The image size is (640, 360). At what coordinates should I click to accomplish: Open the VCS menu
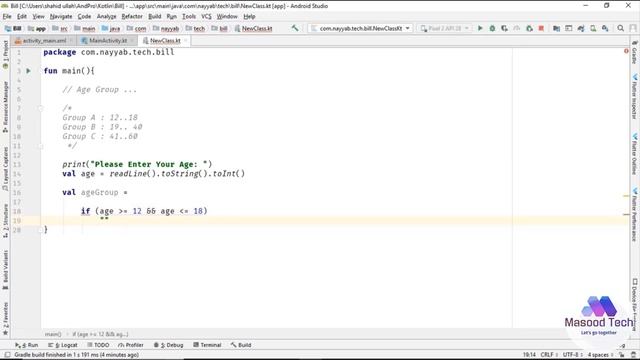206,16
